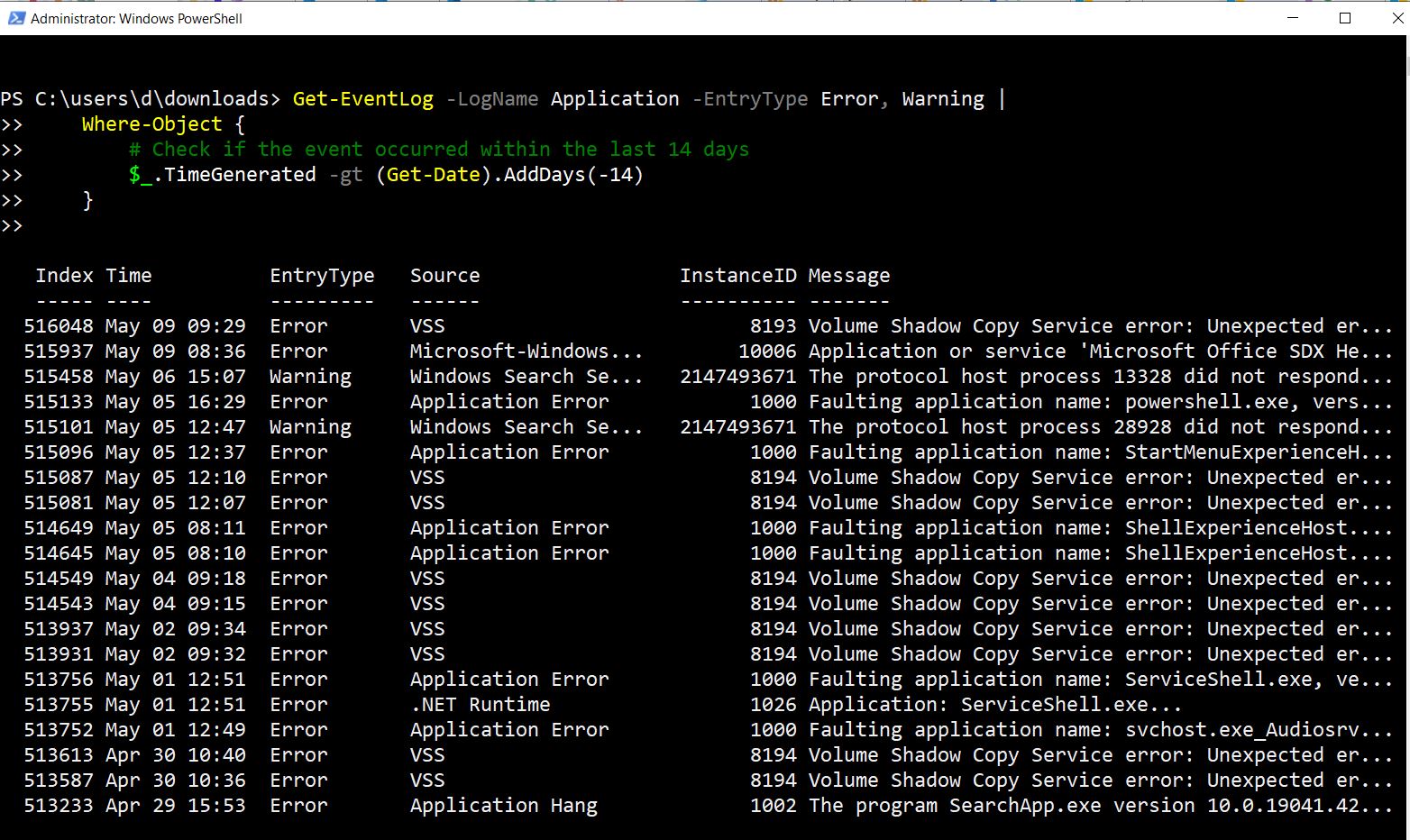Click the Get-Date cmdlet in the filter
This screenshot has width=1410, height=840.
click(433, 175)
